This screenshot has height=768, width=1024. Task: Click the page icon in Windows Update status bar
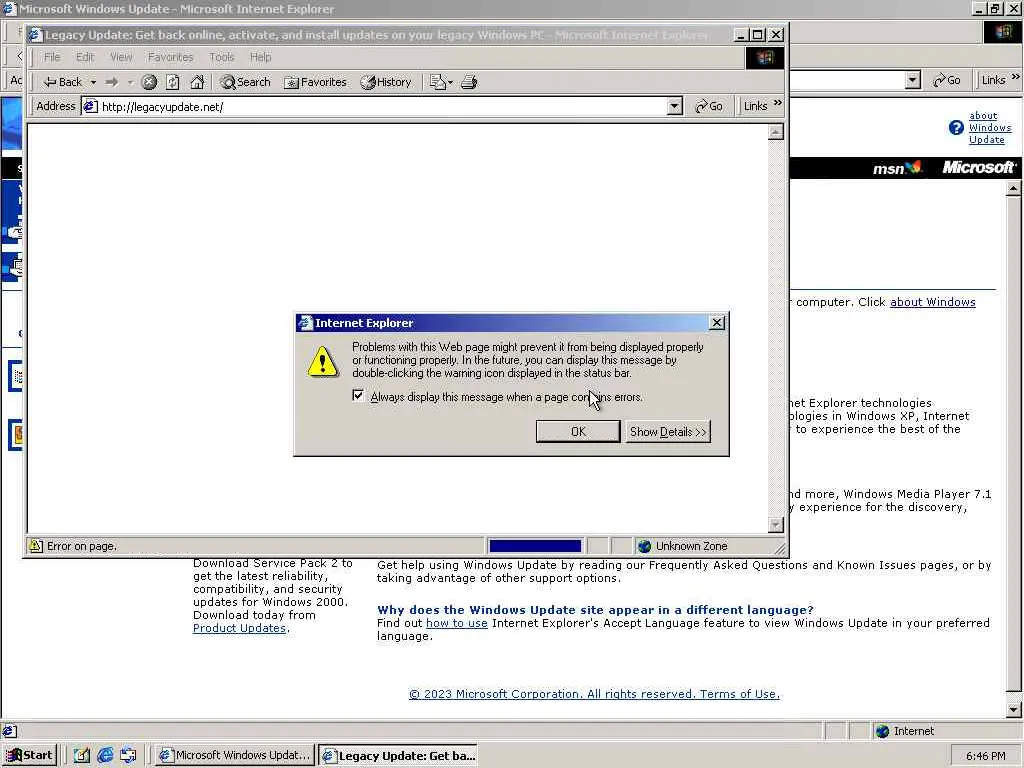(9, 731)
